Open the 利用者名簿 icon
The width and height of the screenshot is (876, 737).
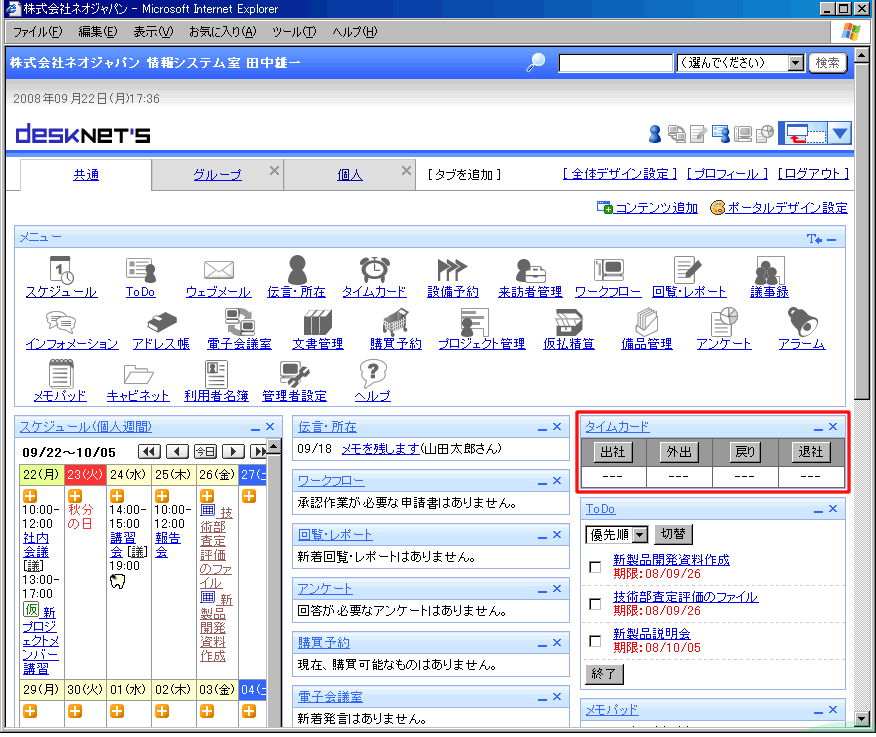[x=216, y=374]
